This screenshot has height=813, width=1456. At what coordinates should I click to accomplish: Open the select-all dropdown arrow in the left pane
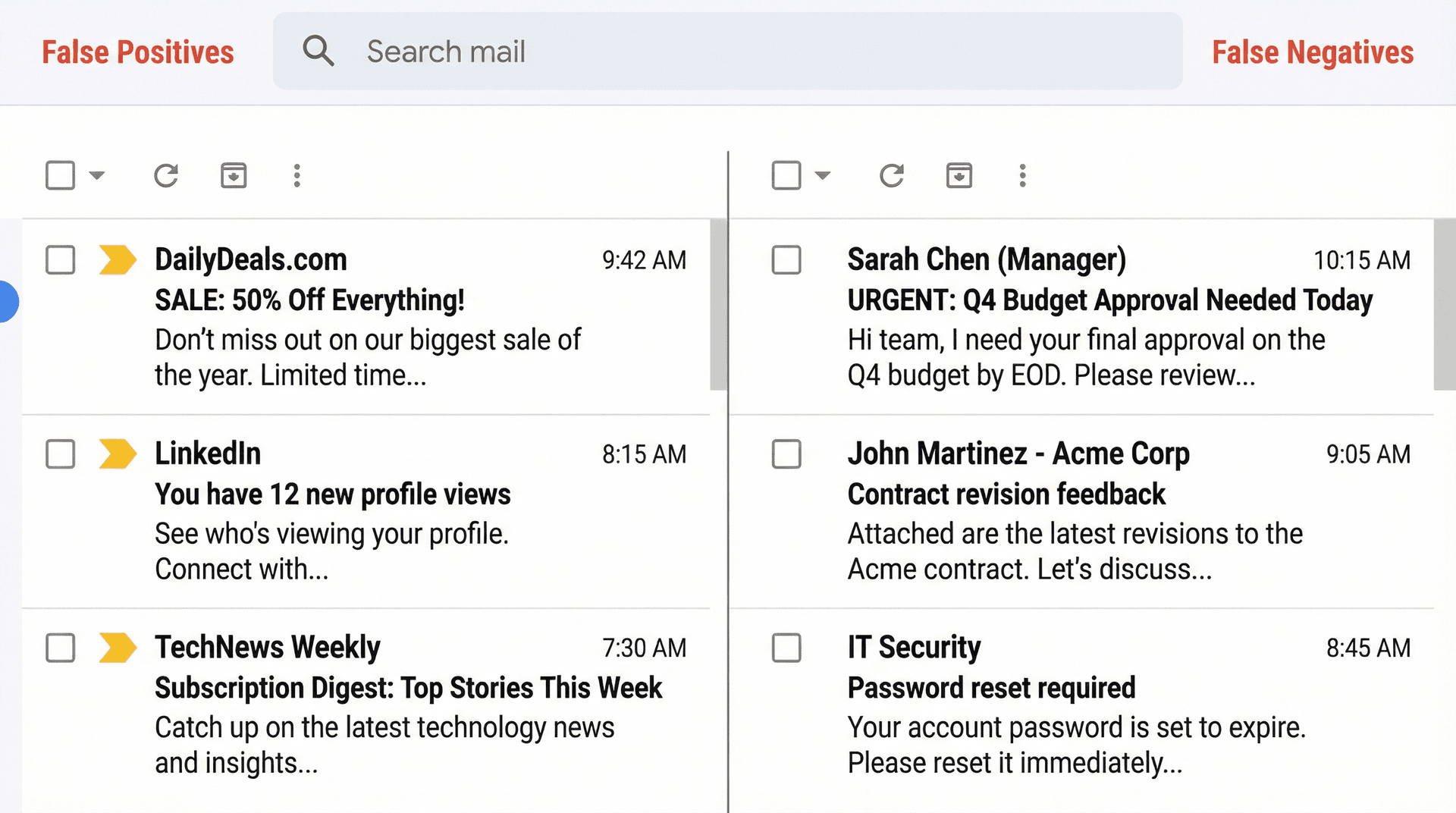97,175
